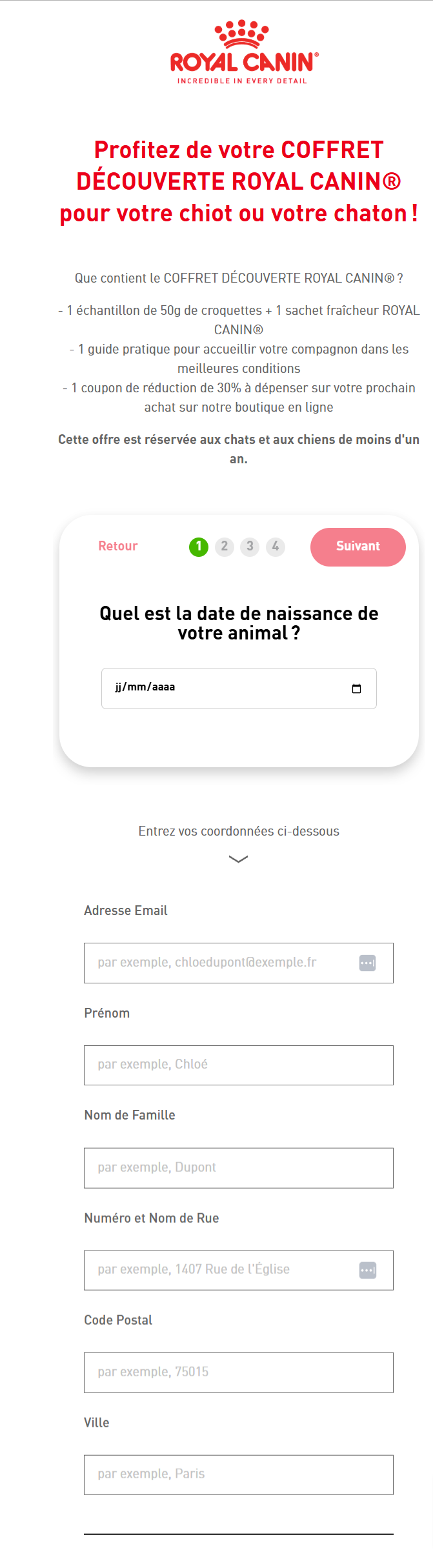Expand the chevron below 'Entrez vos coordonnées'

tap(239, 859)
